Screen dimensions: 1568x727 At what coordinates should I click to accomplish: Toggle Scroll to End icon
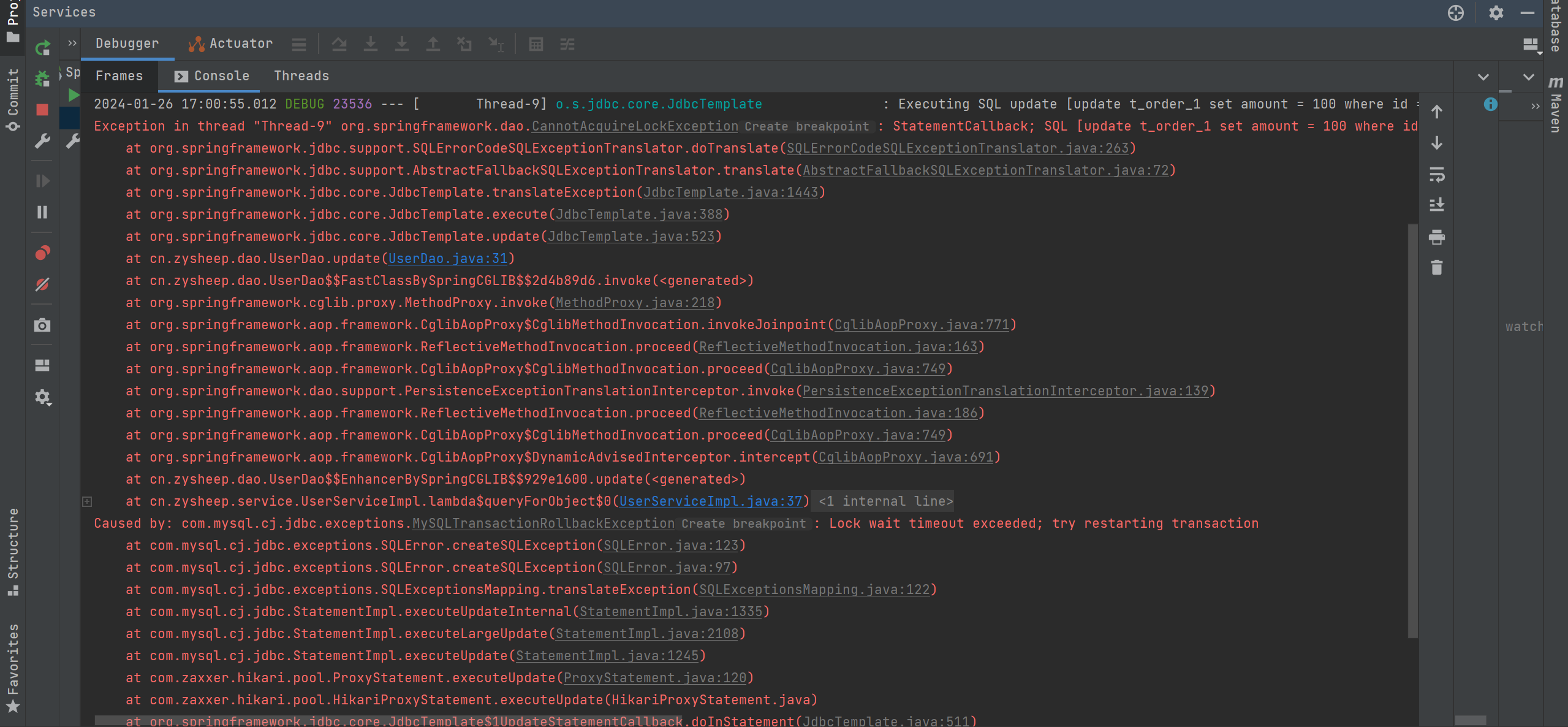(x=1437, y=205)
